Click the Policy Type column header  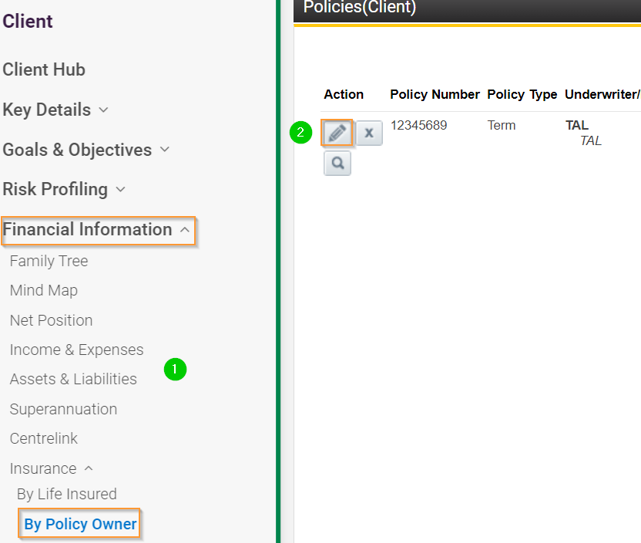(x=522, y=95)
